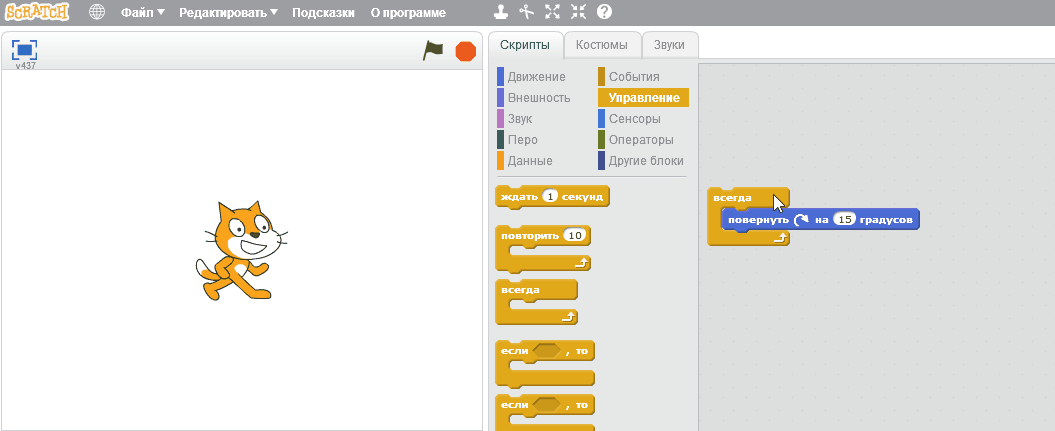The image size is (1055, 431).
Task: Click the green flag to start
Action: (x=432, y=51)
